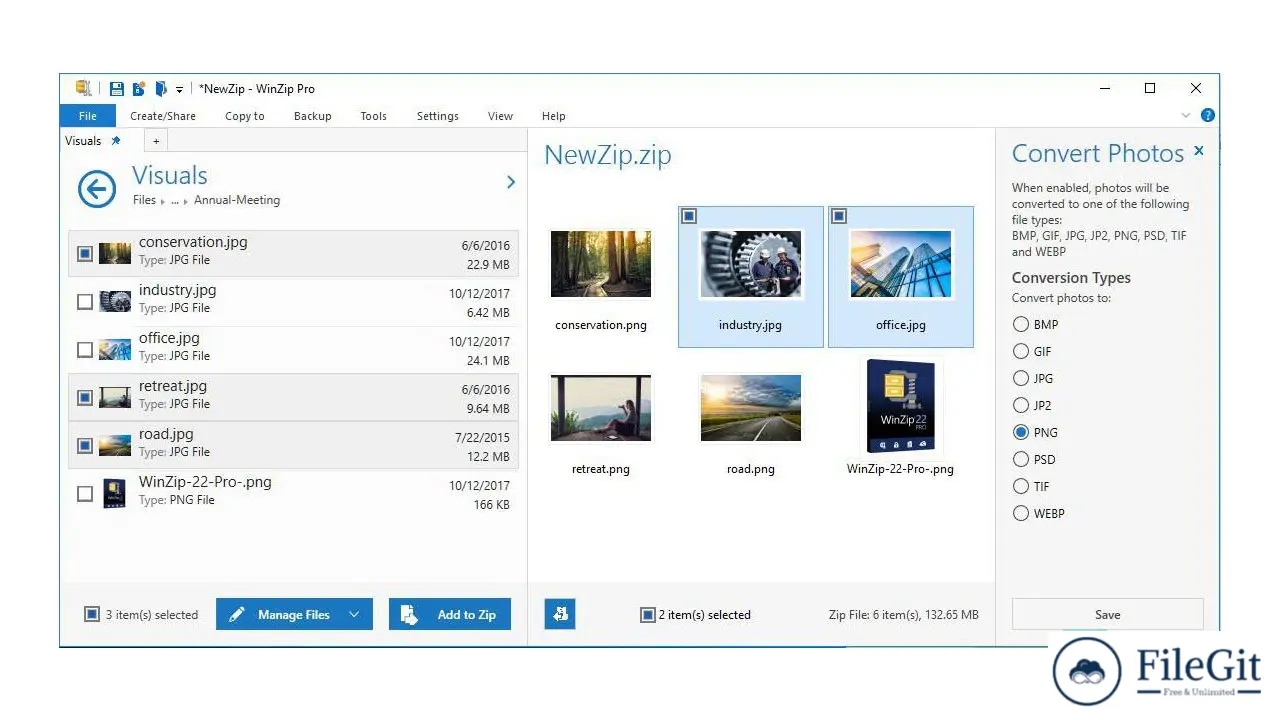Select the JPG conversion type
This screenshot has height=720, width=1280.
click(x=1021, y=378)
